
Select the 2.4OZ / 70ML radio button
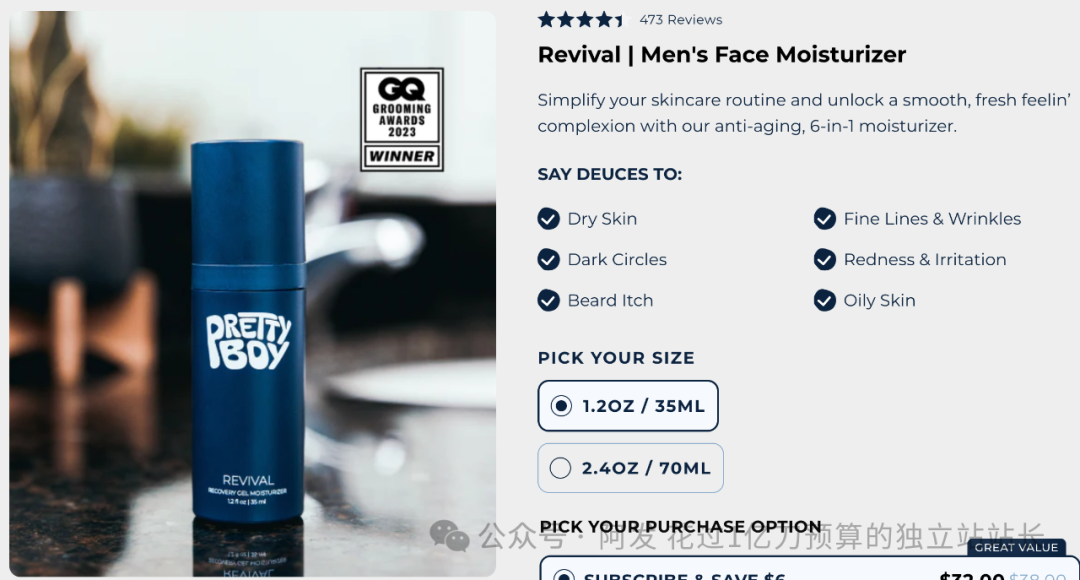[x=561, y=468]
